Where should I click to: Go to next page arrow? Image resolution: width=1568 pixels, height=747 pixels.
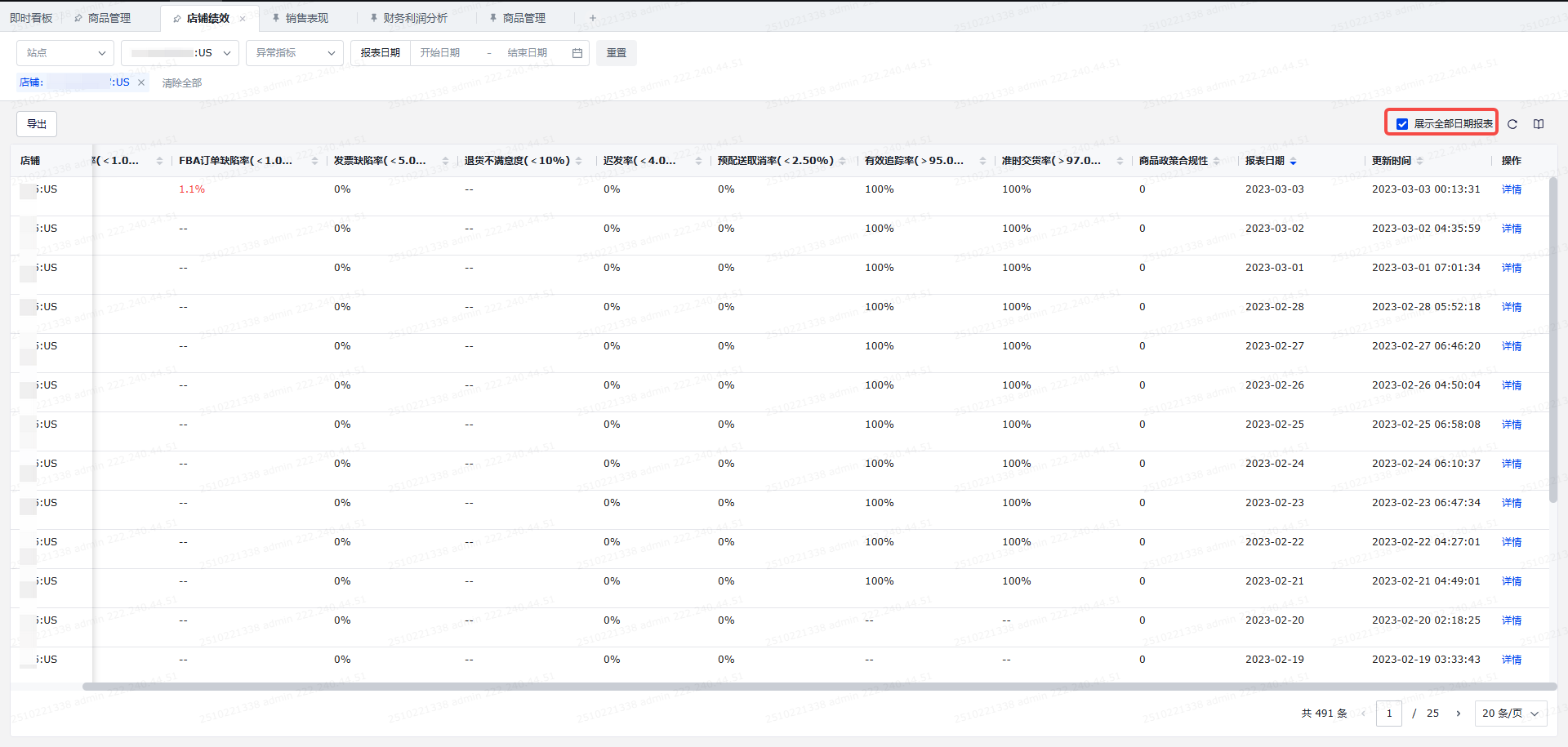(1459, 714)
